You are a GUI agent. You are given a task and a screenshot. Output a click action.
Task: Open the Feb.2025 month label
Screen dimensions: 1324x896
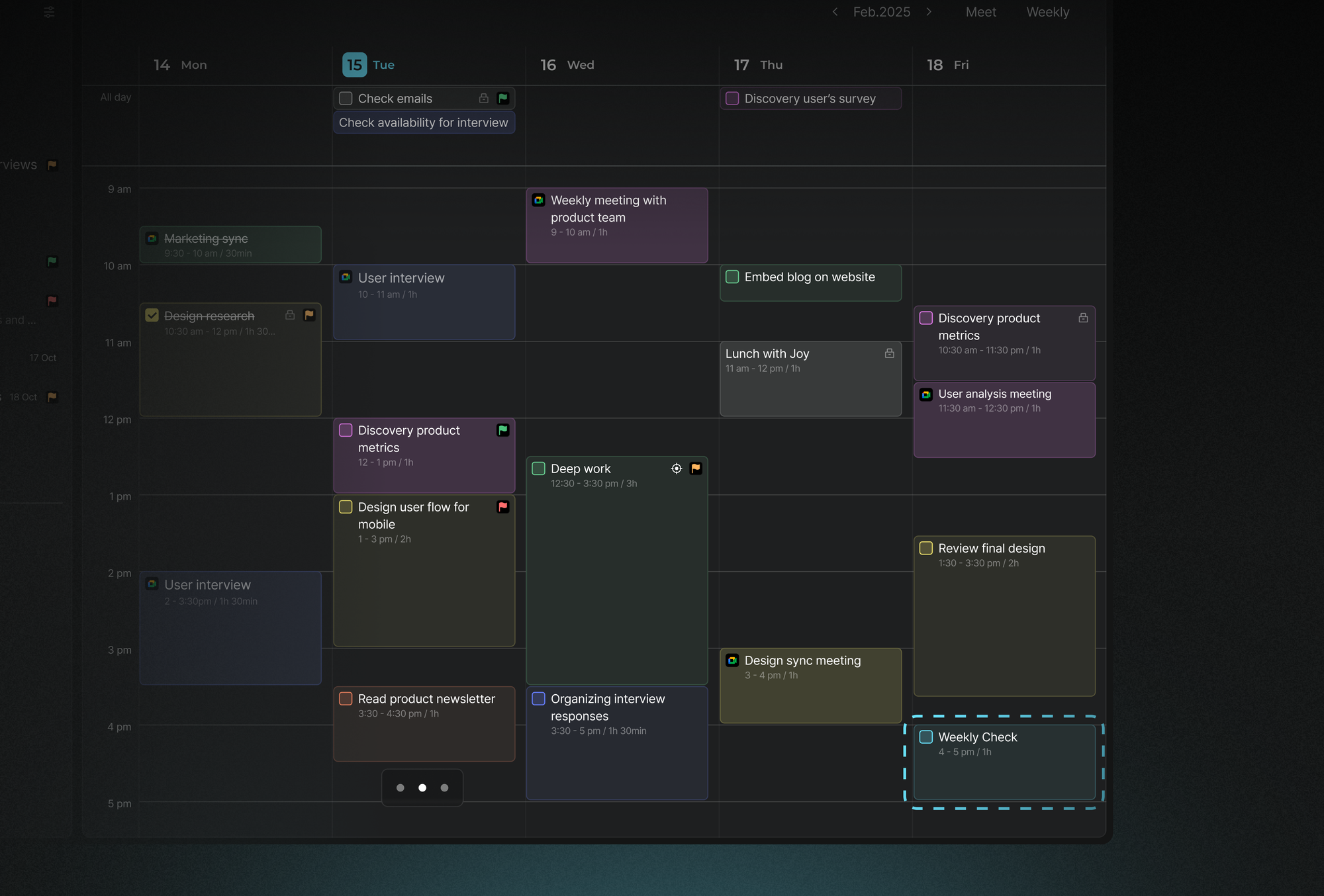(881, 12)
